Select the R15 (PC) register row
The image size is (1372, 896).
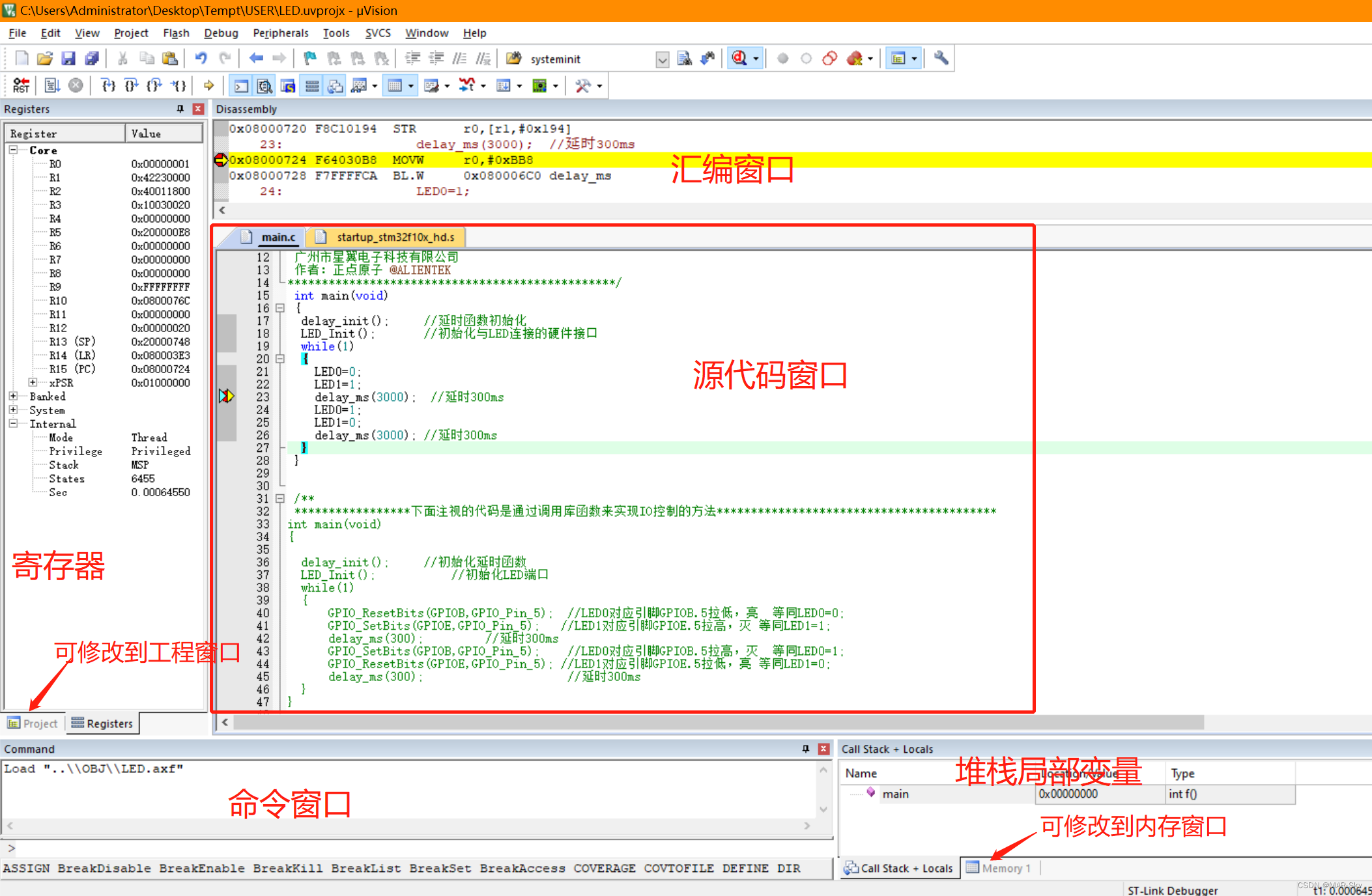pyautogui.click(x=104, y=369)
